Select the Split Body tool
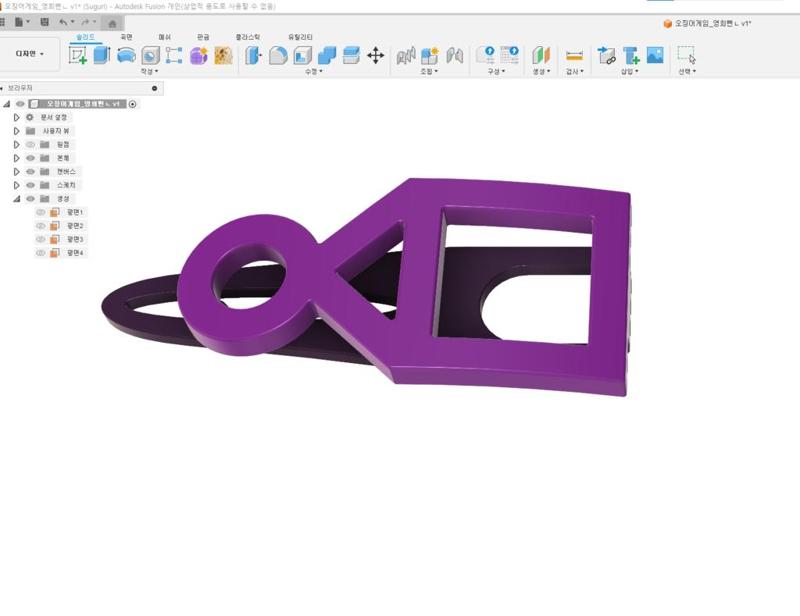This screenshot has height=616, width=800. click(351, 55)
